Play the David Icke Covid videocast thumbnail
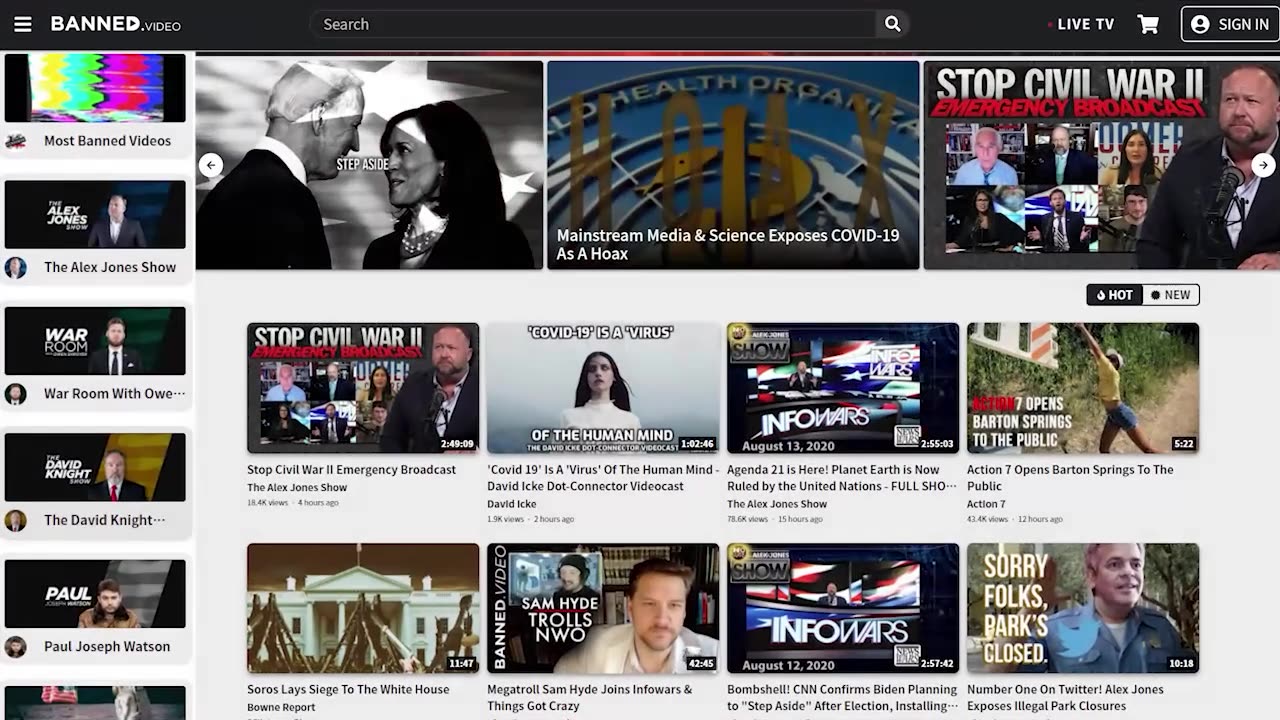The width and height of the screenshot is (1280, 720). point(603,388)
